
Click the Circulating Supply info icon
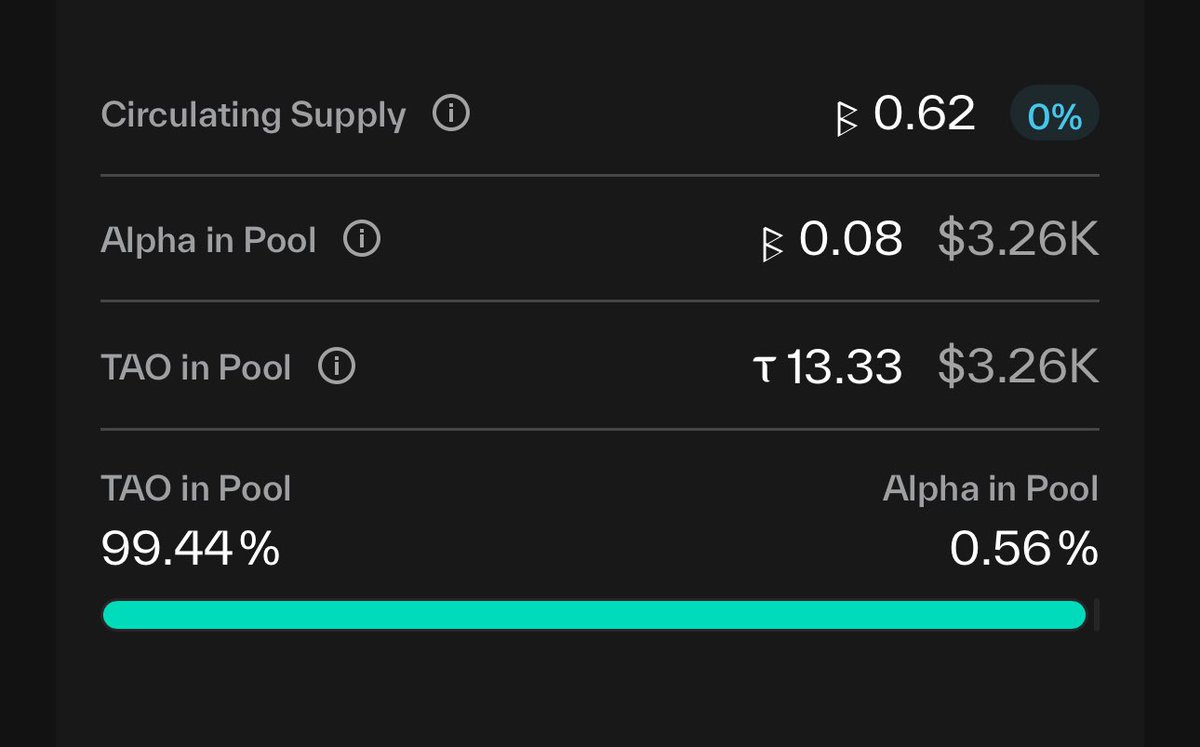coord(451,114)
